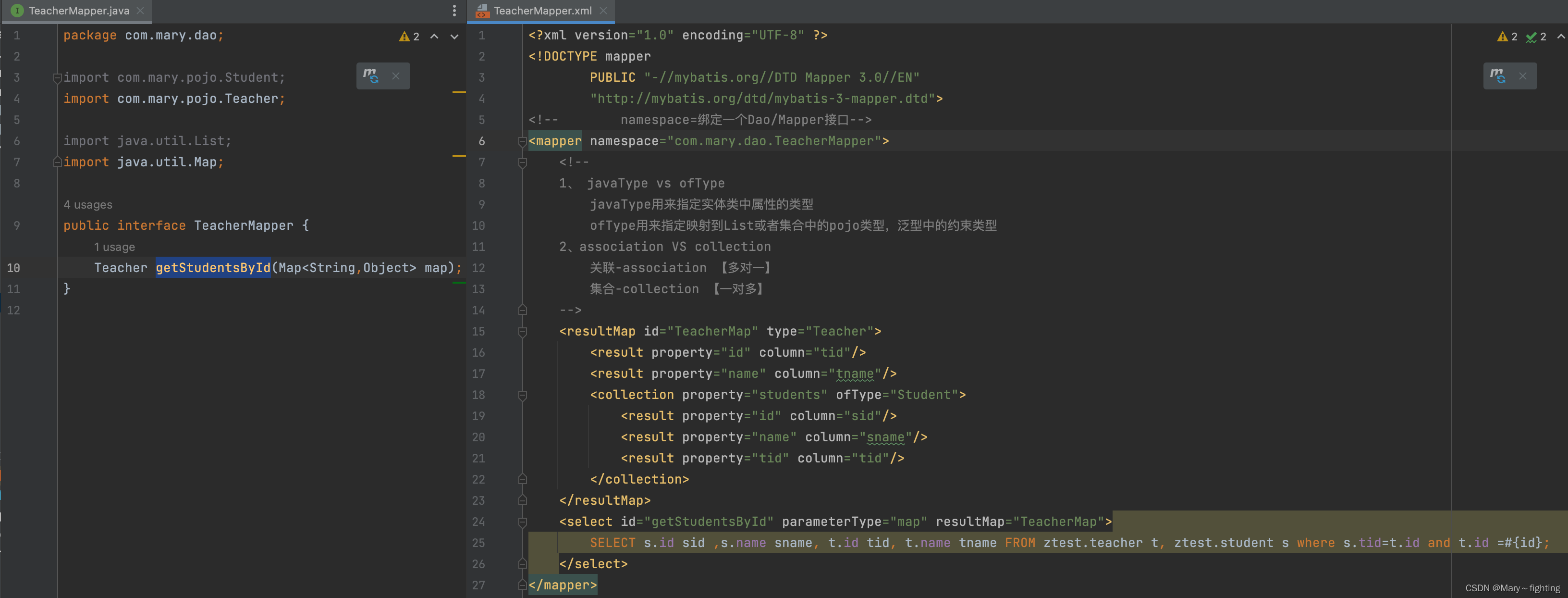
Task: Go to previous highlighted problem in Java editor
Action: click(x=435, y=37)
